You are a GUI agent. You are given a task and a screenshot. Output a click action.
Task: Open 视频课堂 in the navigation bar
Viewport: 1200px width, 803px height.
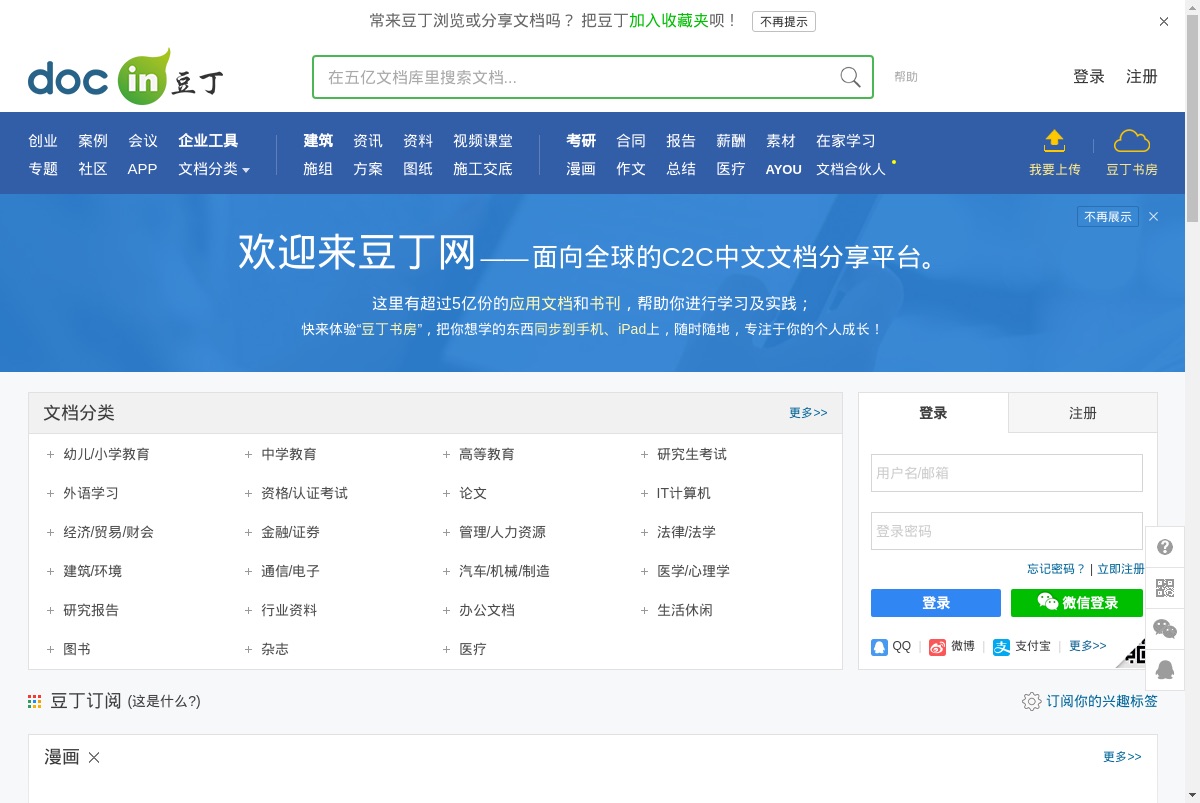483,141
